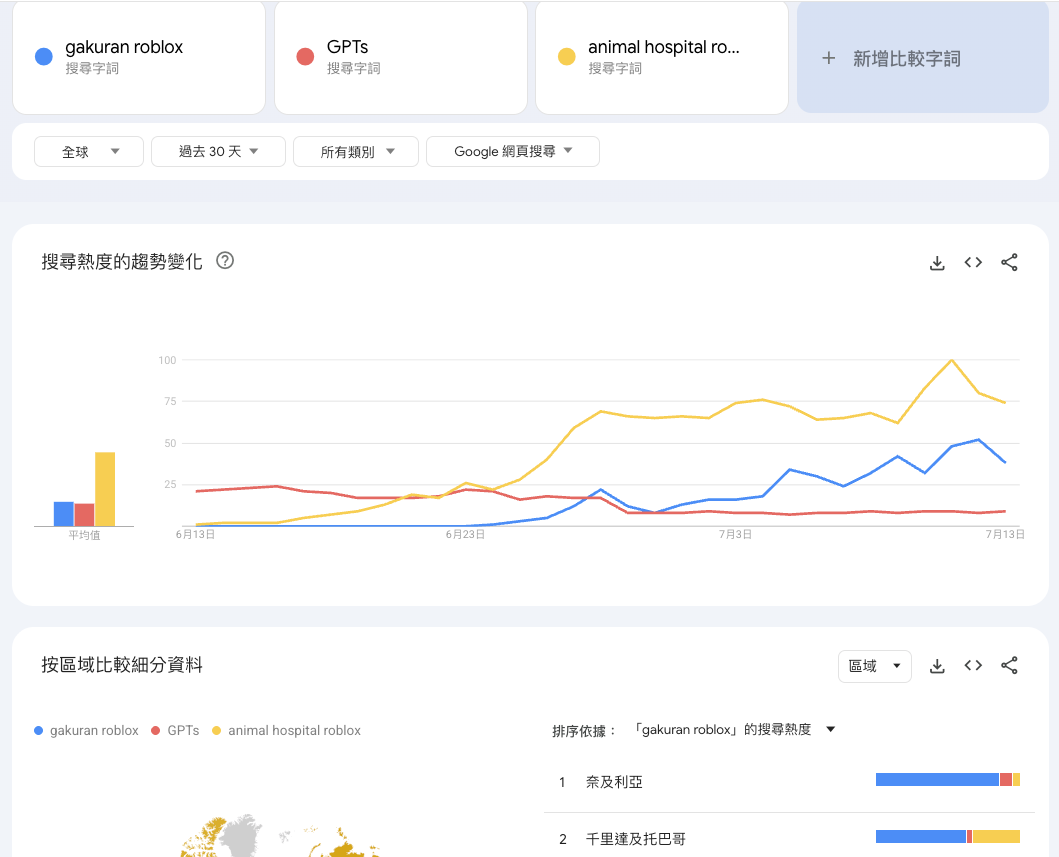Screen dimensions: 1059x857
Task: Click GPTs in the map legend
Action: (x=176, y=730)
